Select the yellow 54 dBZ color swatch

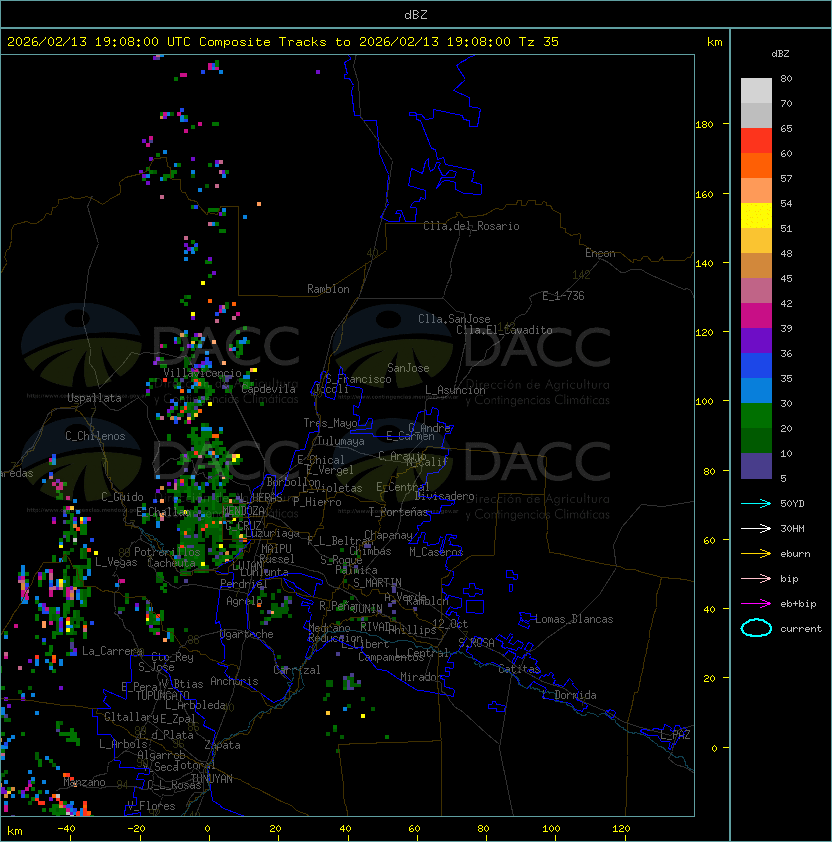(x=756, y=215)
